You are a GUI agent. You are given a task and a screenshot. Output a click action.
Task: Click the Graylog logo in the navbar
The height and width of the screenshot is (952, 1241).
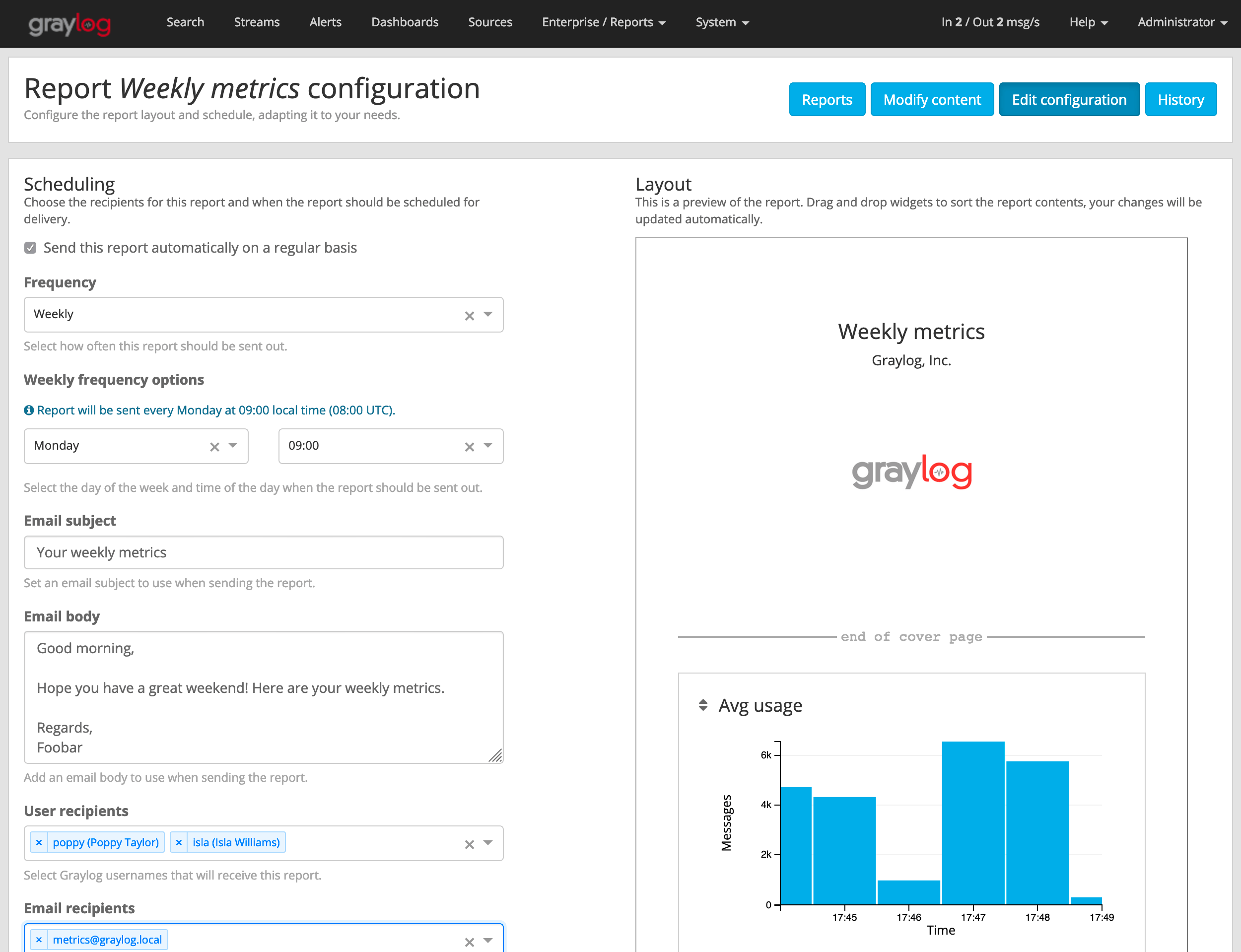pyautogui.click(x=69, y=23)
